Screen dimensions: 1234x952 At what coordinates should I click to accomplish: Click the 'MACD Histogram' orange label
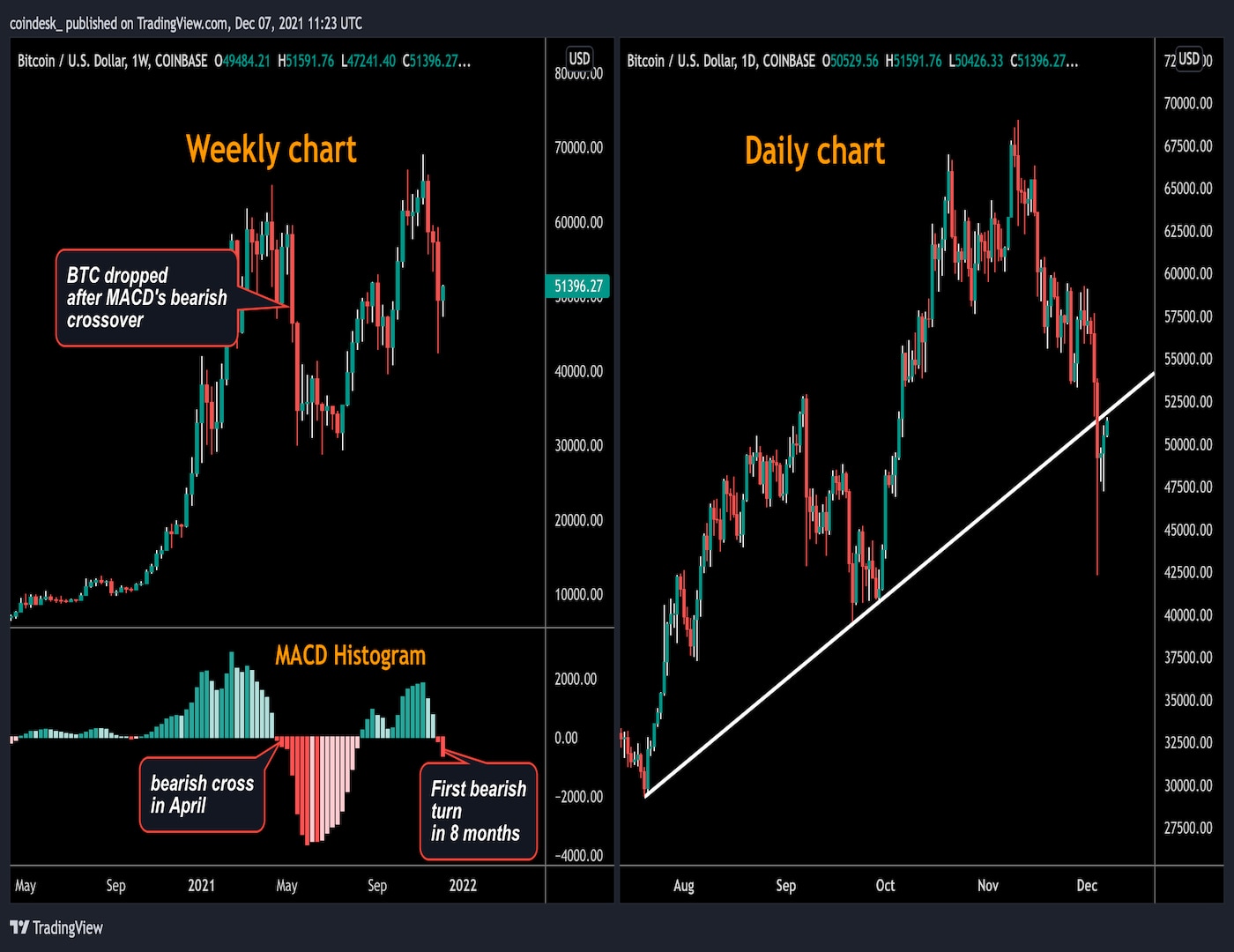point(350,656)
